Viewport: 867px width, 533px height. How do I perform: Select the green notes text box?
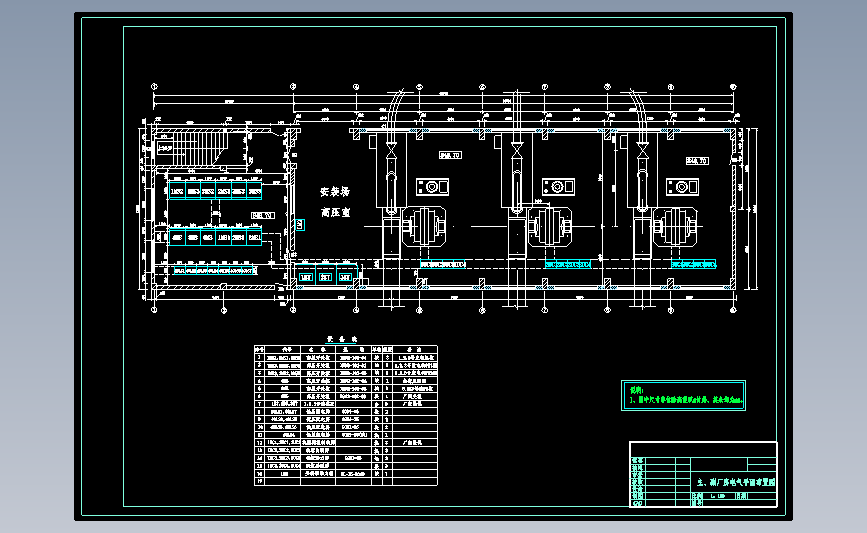[x=683, y=395]
